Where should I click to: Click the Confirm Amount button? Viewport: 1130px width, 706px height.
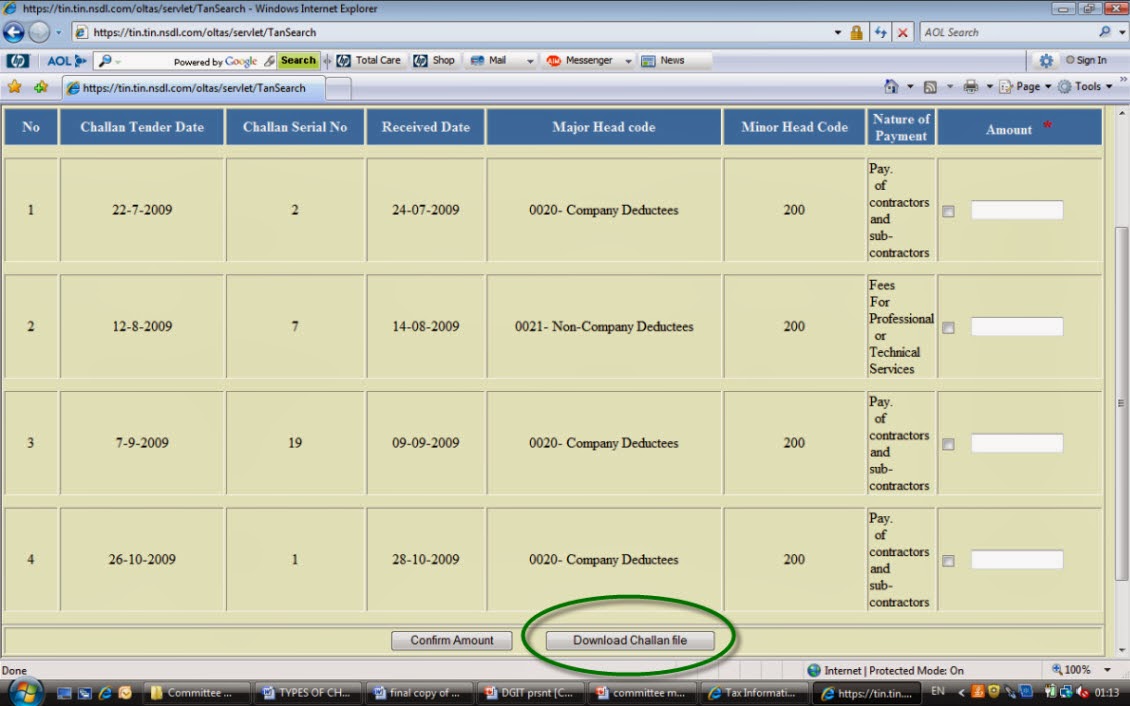[452, 640]
